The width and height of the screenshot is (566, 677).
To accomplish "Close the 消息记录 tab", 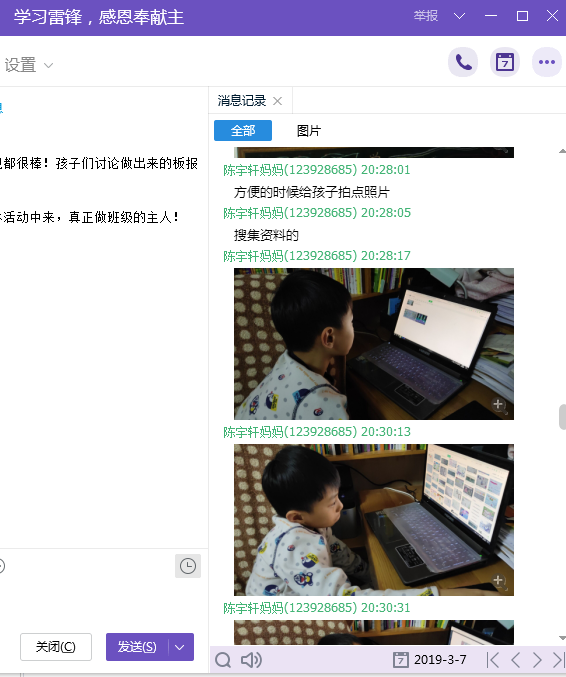I will [278, 101].
